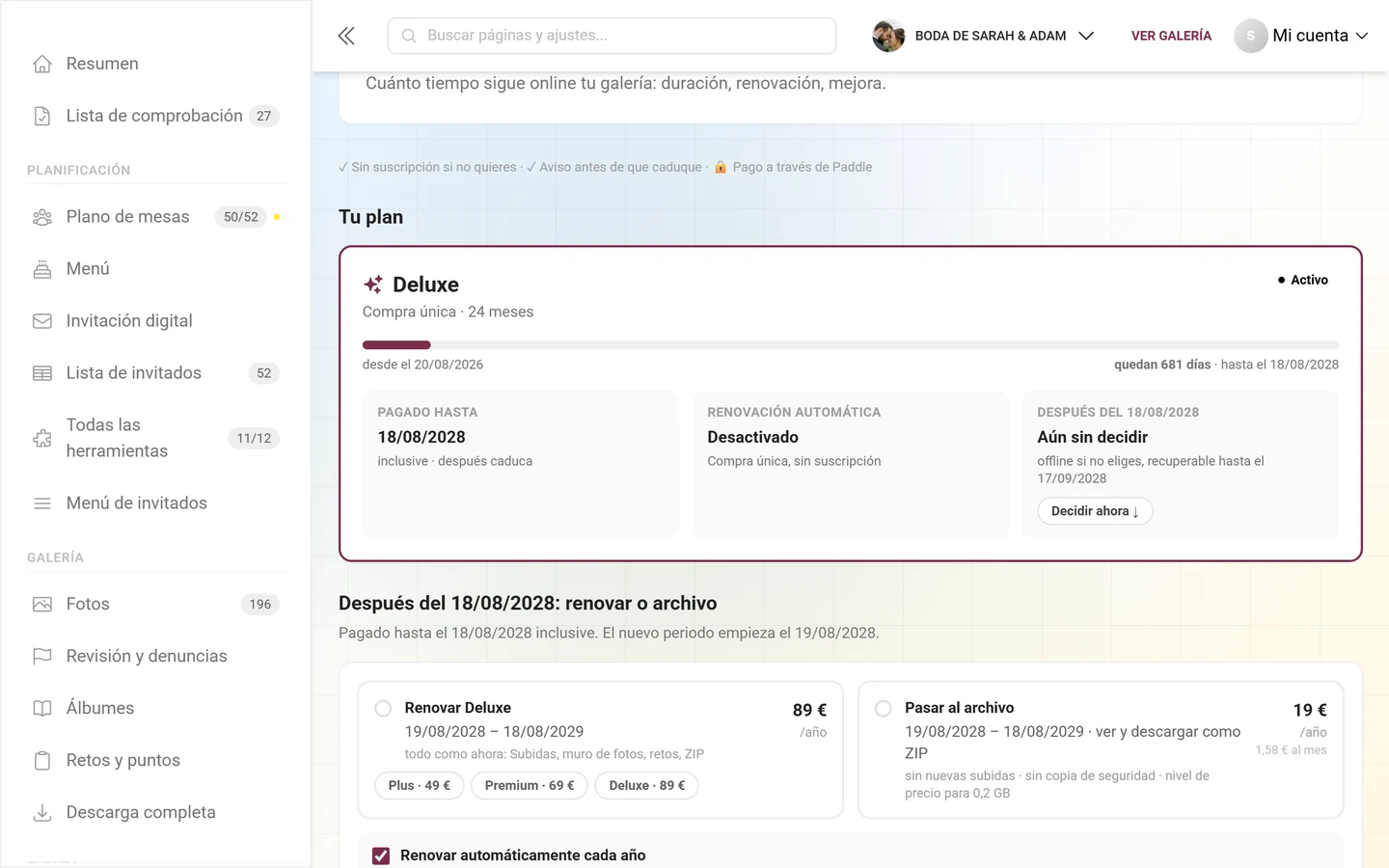This screenshot has width=1389, height=868.
Task: Uncheck Renovar automáticamente cada año
Action: 381,855
